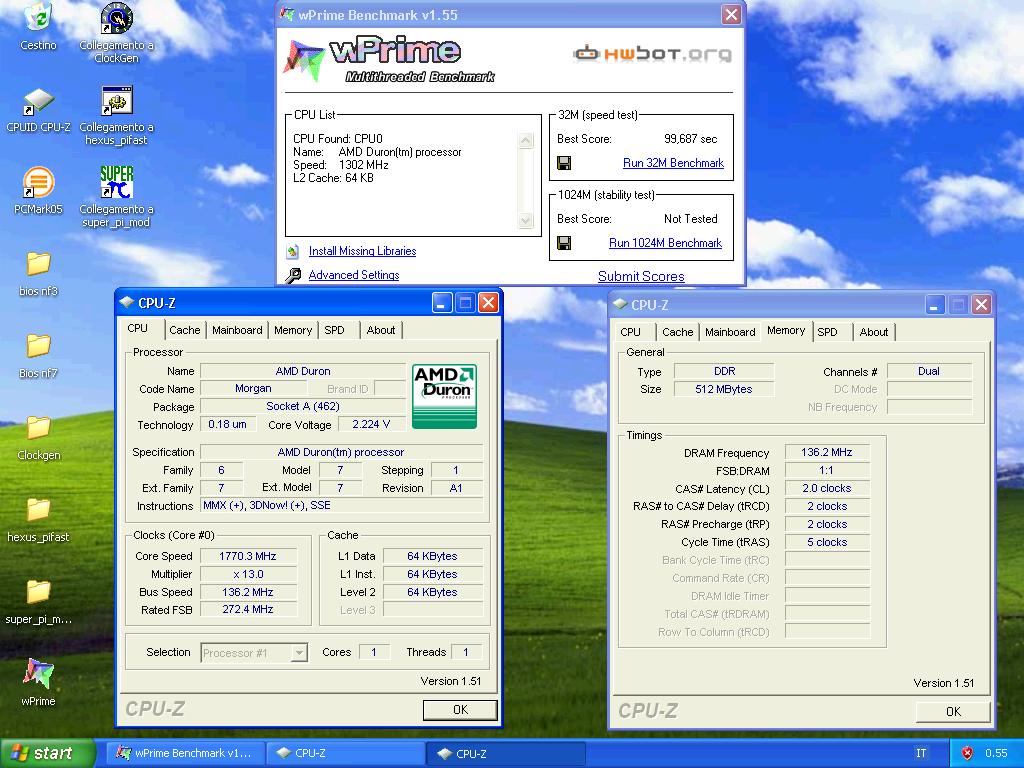Viewport: 1024px width, 768px height.
Task: Click the Size 512 MBytes value
Action: coord(724,389)
